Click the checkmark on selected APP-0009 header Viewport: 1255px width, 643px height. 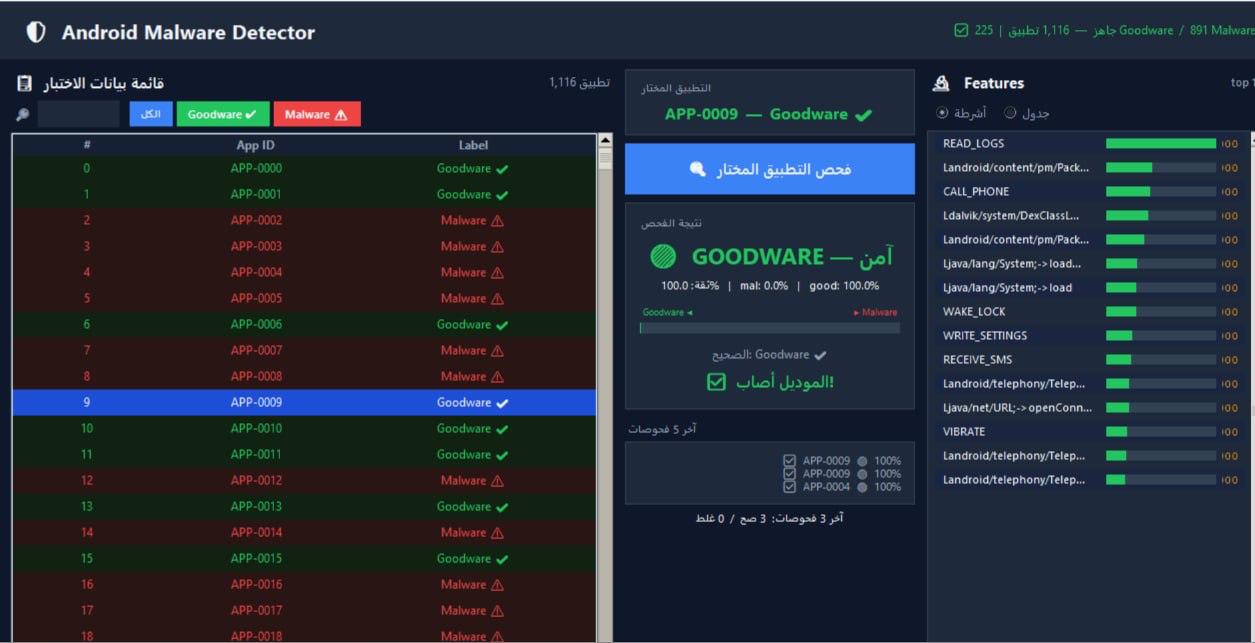pyautogui.click(x=863, y=115)
